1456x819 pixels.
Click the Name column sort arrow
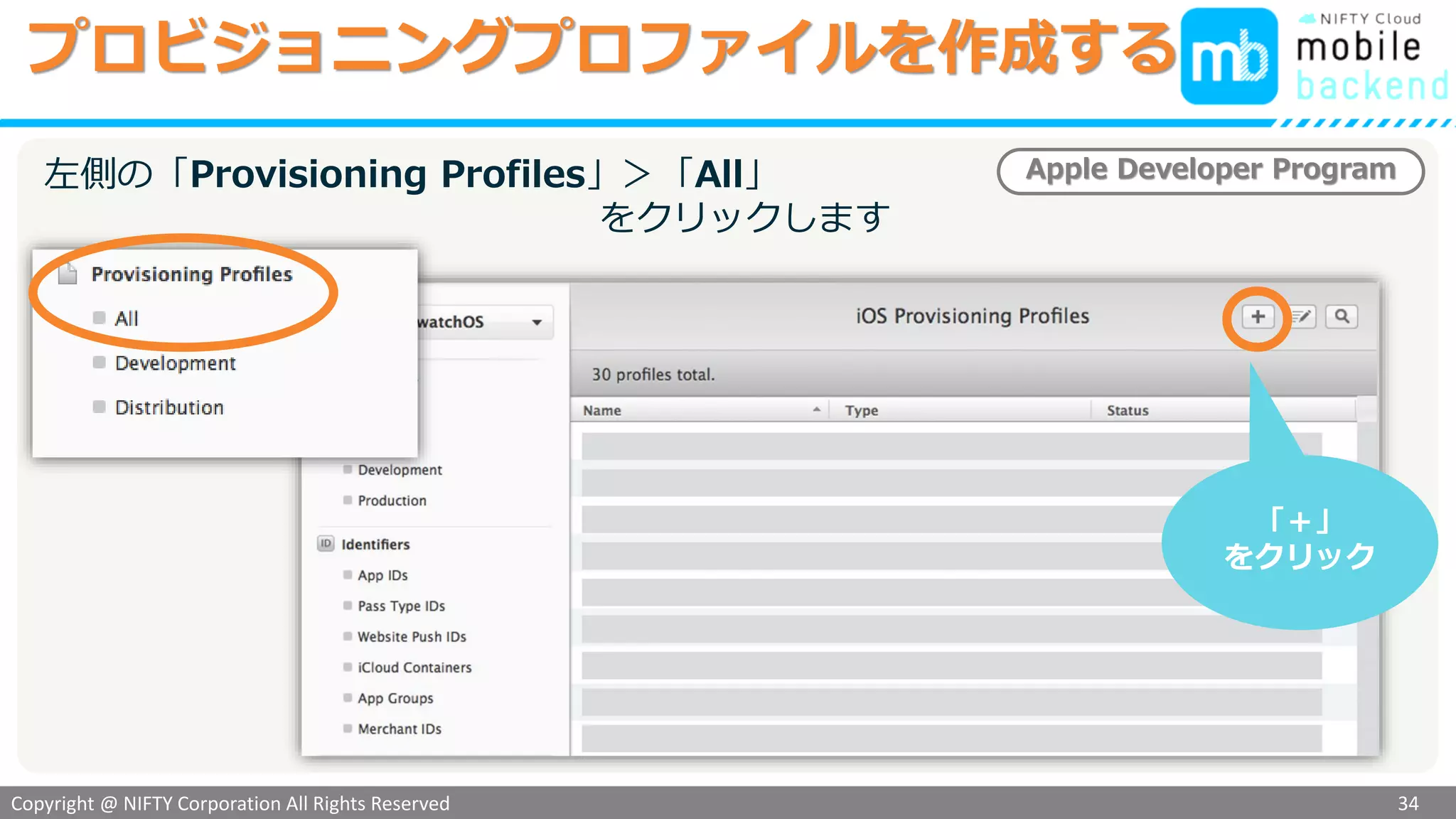pyautogui.click(x=817, y=409)
